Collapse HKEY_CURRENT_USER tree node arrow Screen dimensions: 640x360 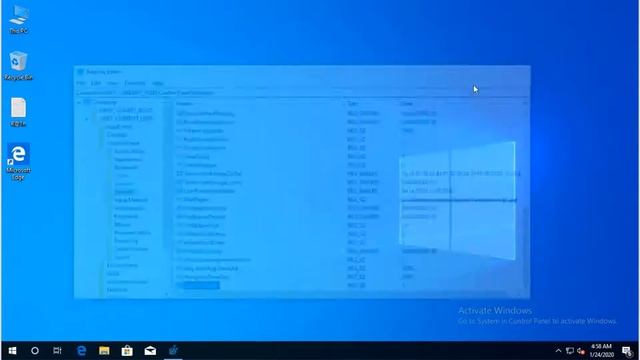coord(87,119)
